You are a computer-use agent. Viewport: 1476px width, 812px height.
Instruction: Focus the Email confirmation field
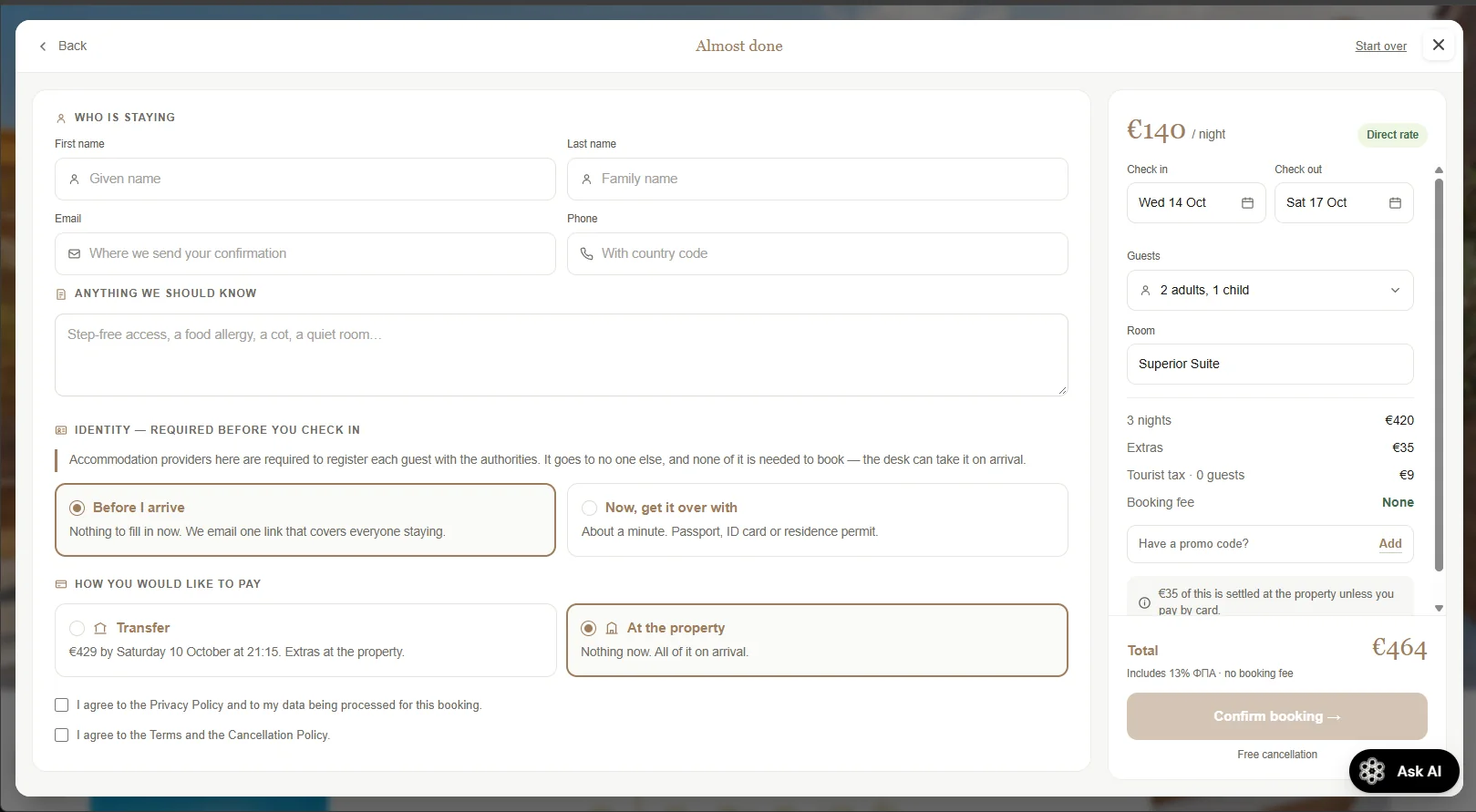tap(305, 253)
